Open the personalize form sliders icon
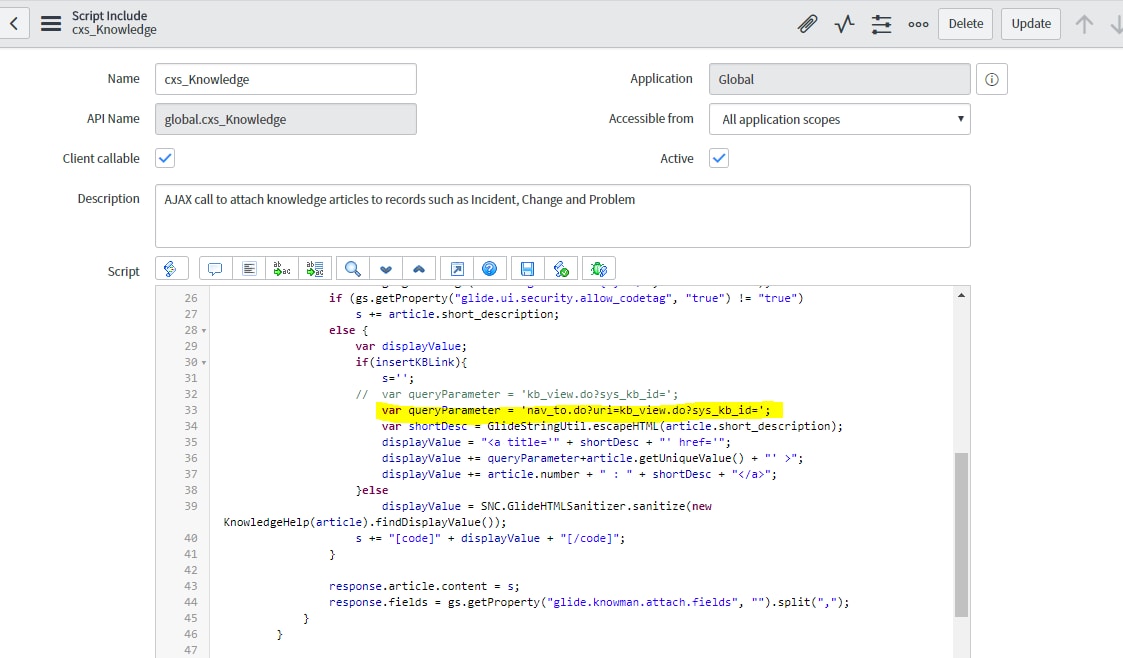This screenshot has height=658, width=1123. pyautogui.click(x=881, y=23)
